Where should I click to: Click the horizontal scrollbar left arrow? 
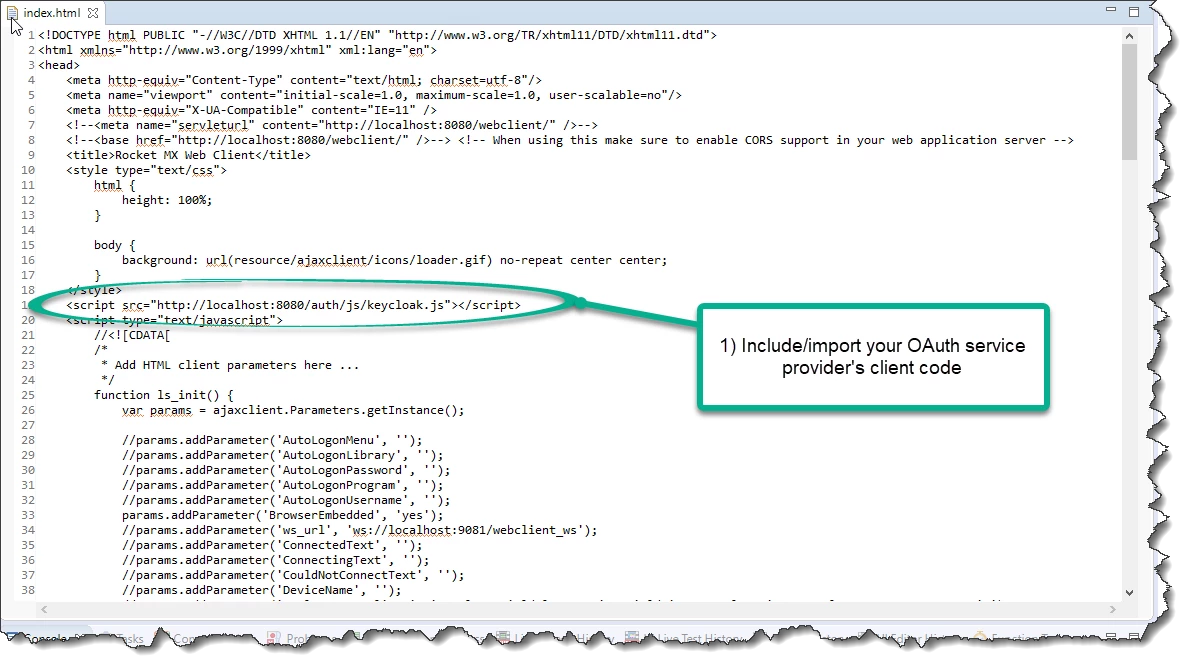click(x=44, y=610)
